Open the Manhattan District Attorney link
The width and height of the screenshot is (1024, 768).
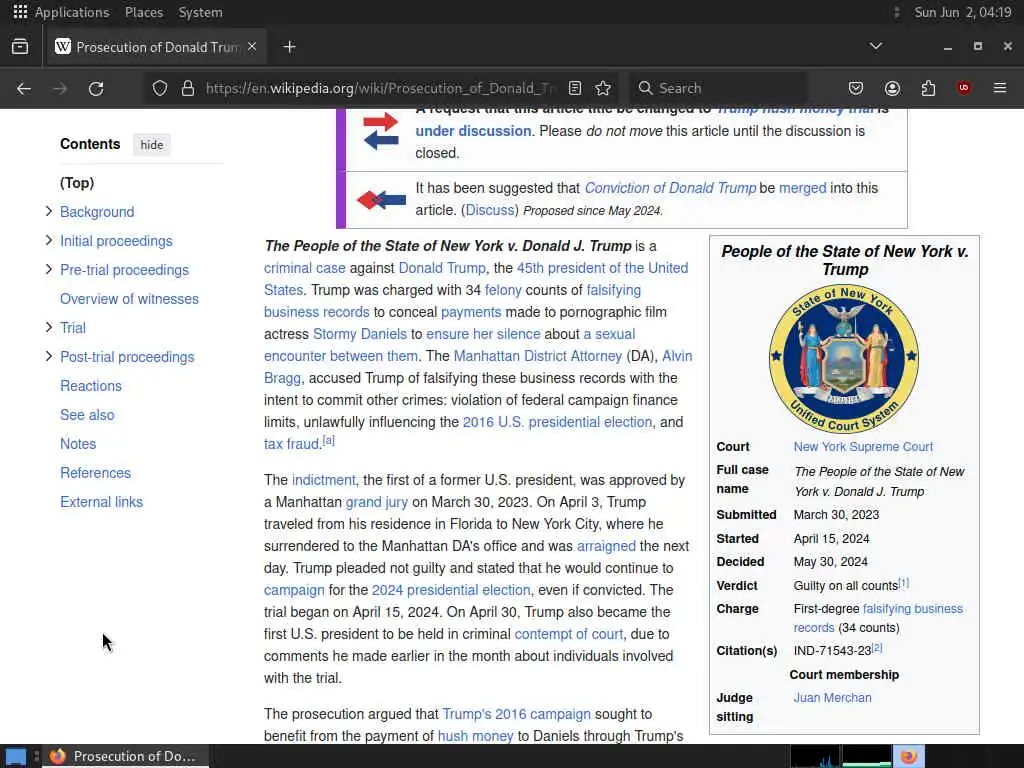pyautogui.click(x=537, y=356)
